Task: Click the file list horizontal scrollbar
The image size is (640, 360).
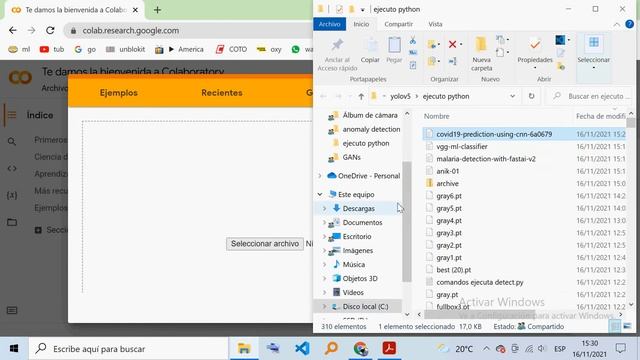Action: (x=480, y=315)
